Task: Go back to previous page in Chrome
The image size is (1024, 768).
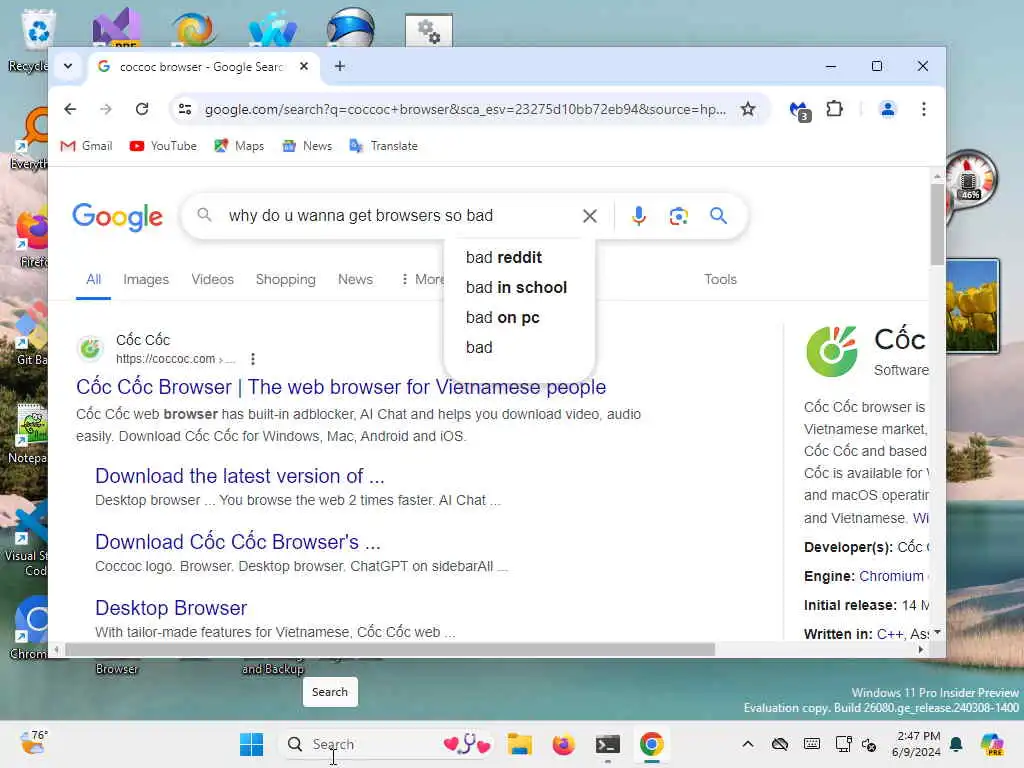Action: point(70,109)
